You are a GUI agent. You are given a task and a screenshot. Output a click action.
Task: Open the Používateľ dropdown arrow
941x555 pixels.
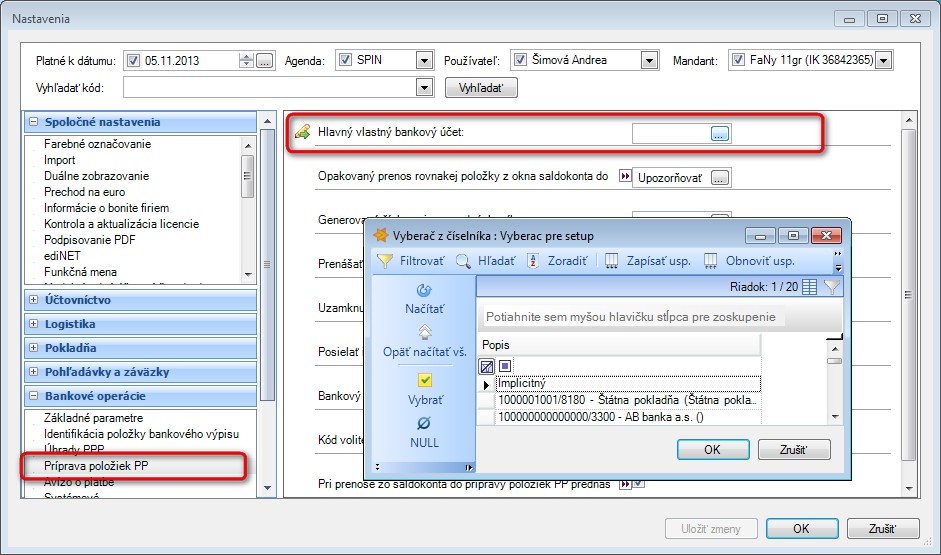coord(649,60)
